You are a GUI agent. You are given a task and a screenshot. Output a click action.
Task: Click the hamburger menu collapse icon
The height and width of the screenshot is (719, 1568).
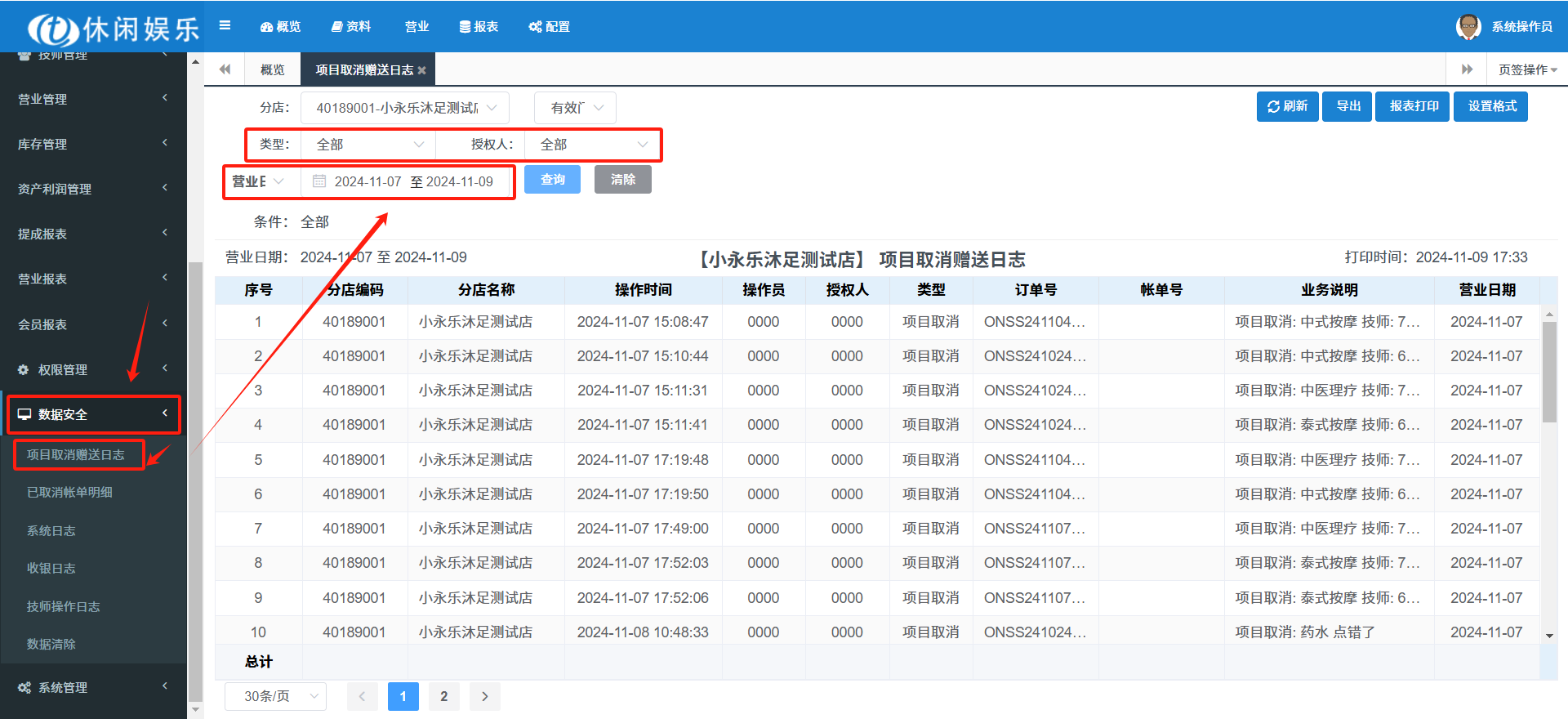(225, 25)
